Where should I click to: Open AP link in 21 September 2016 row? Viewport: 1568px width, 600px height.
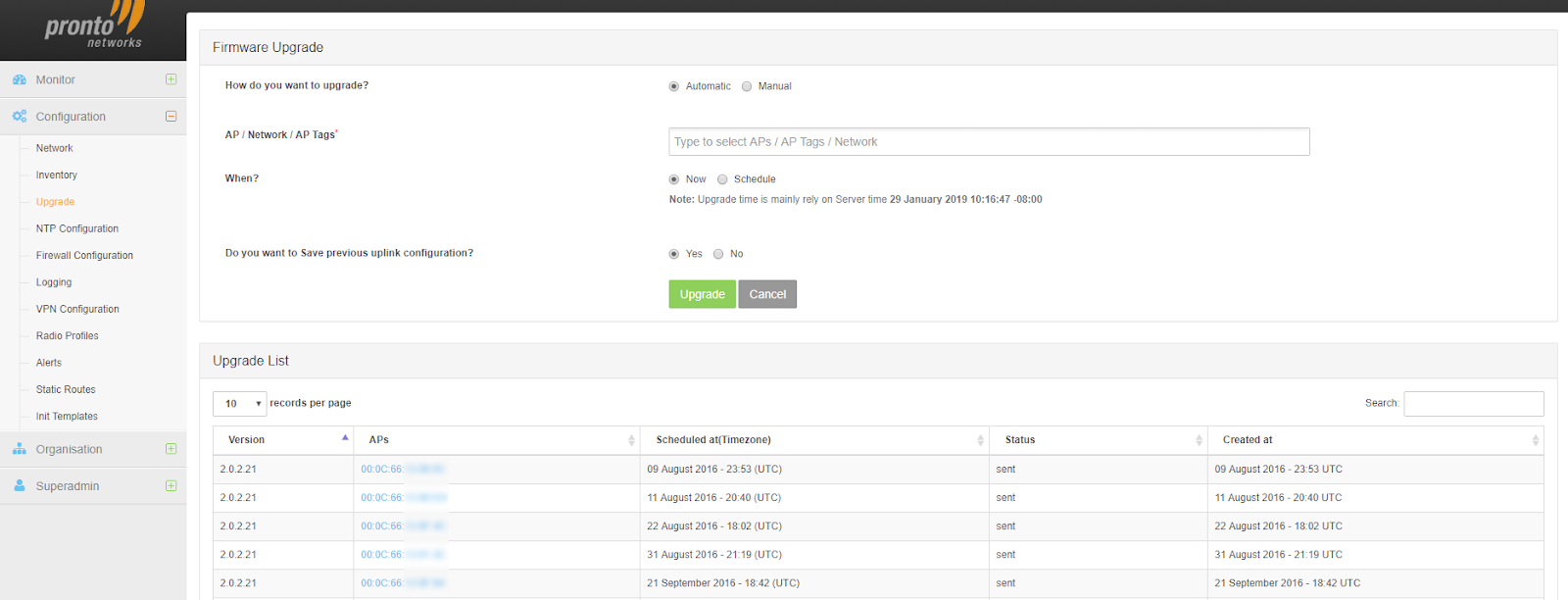point(403,583)
